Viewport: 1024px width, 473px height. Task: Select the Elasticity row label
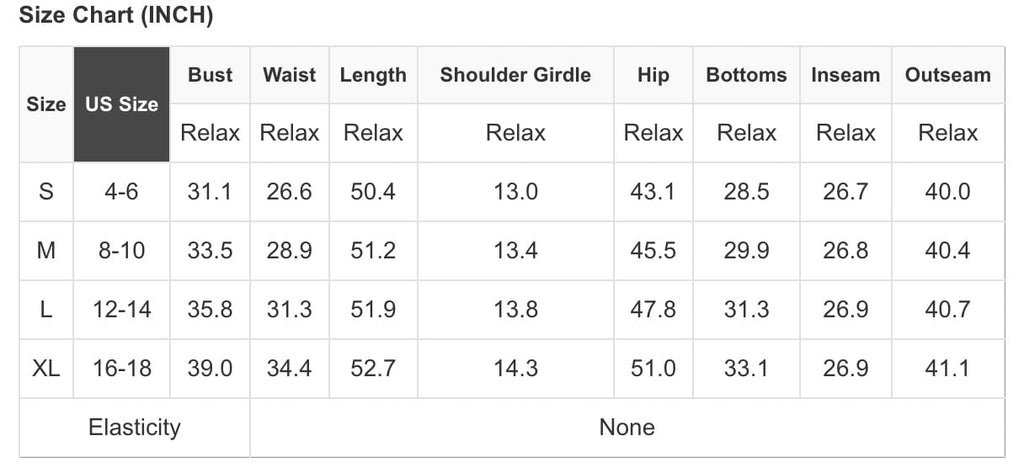(134, 428)
